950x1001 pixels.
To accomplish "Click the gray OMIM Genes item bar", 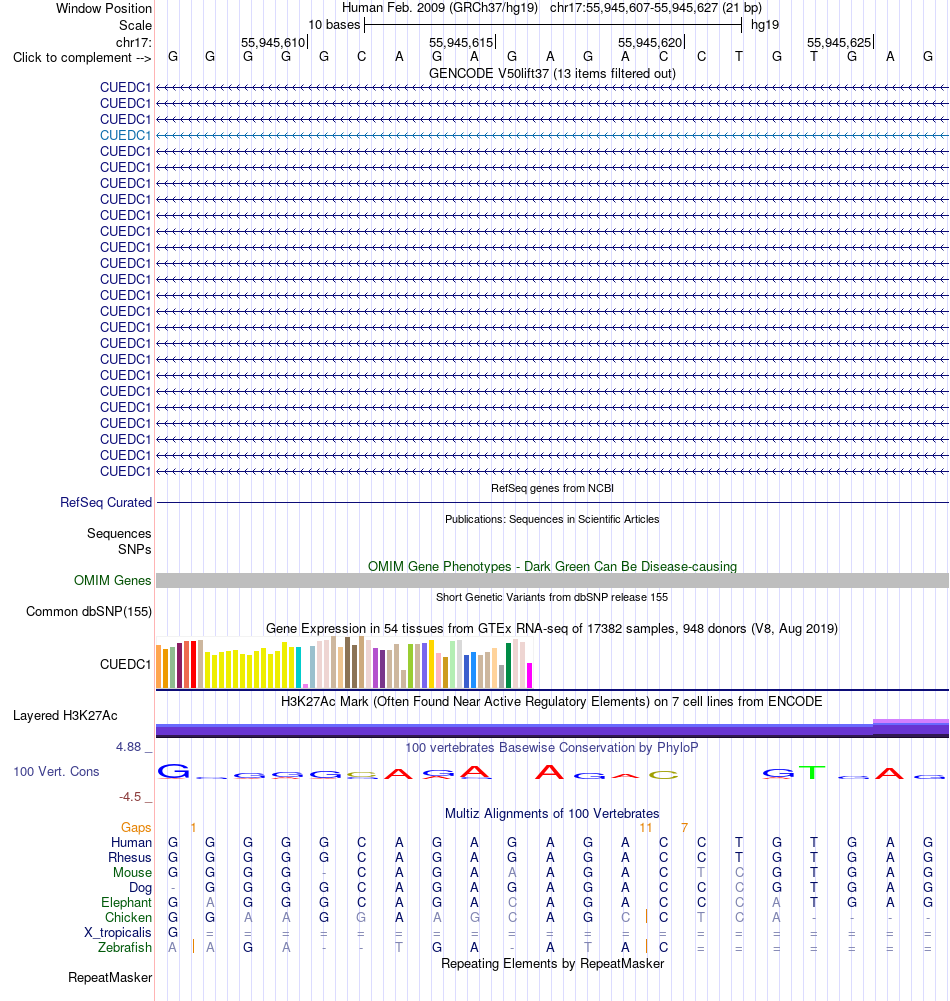I will (552, 580).
